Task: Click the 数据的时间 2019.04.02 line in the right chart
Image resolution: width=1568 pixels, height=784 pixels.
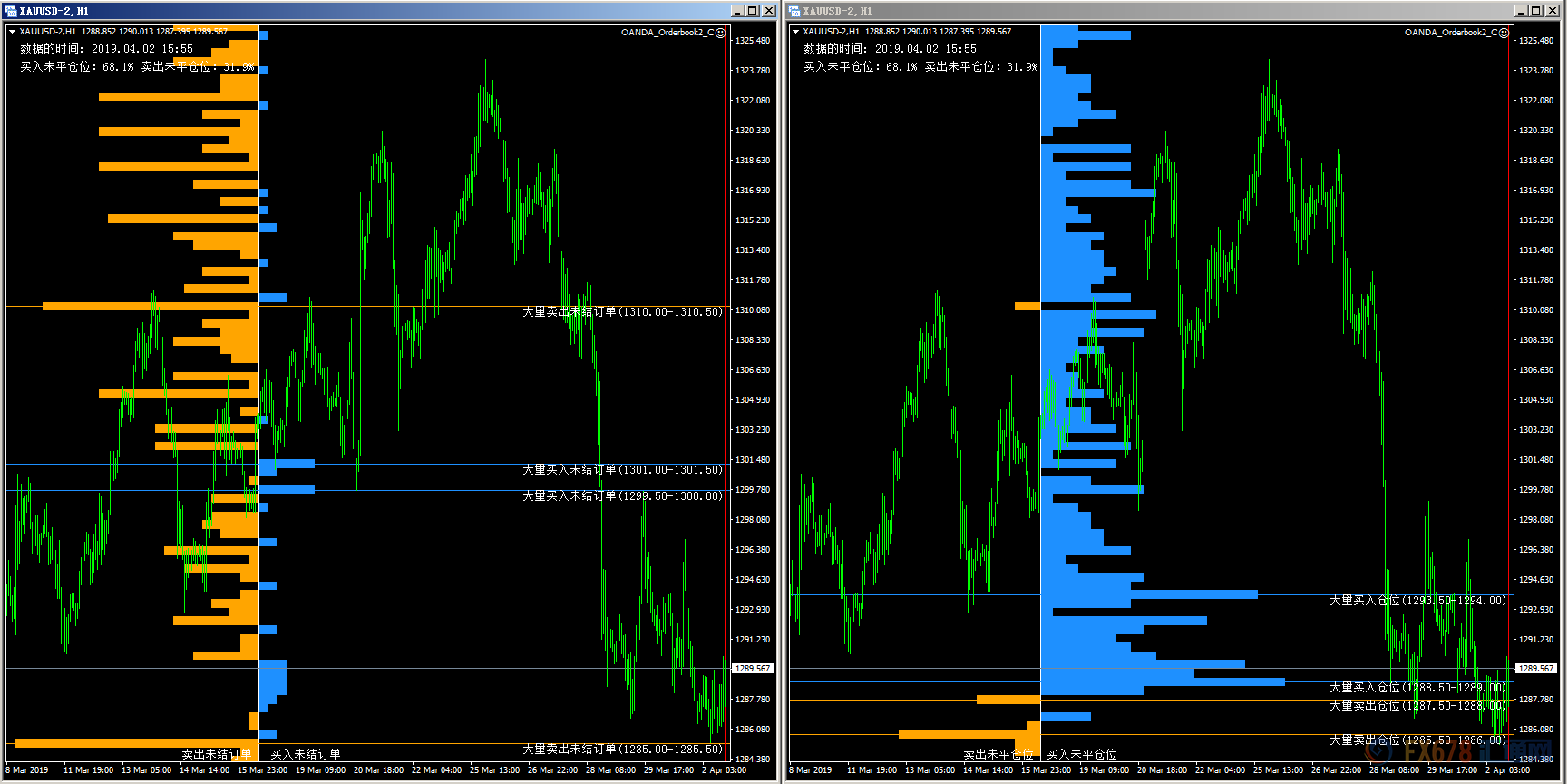Action: (x=890, y=49)
